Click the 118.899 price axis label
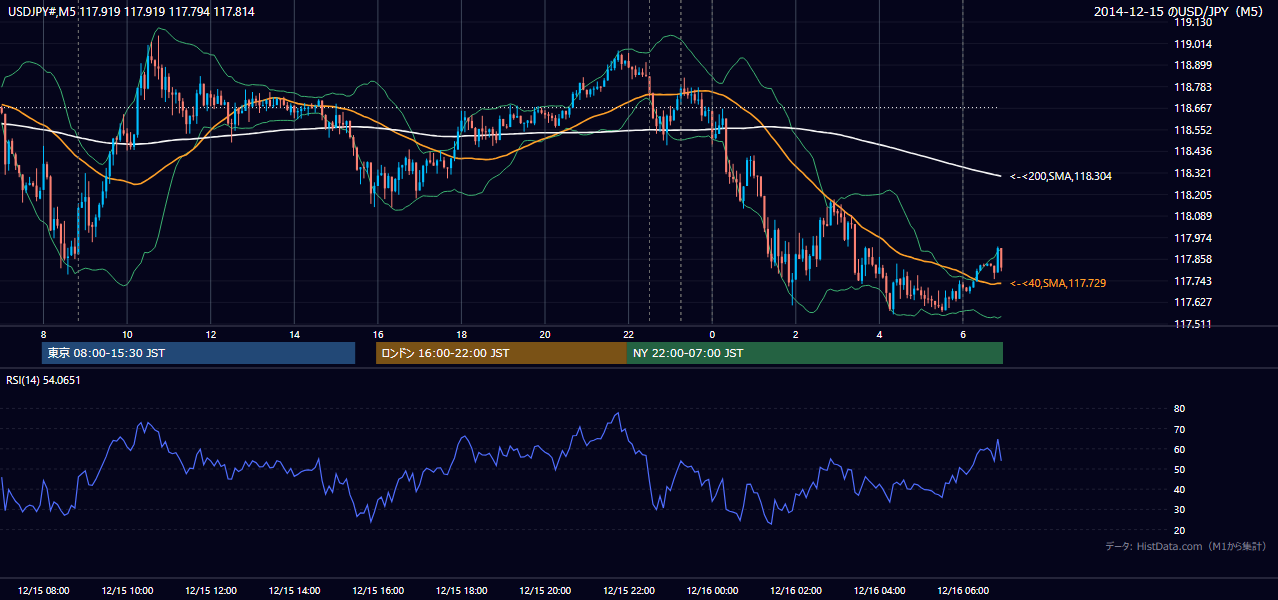1278x600 pixels. click(1192, 65)
